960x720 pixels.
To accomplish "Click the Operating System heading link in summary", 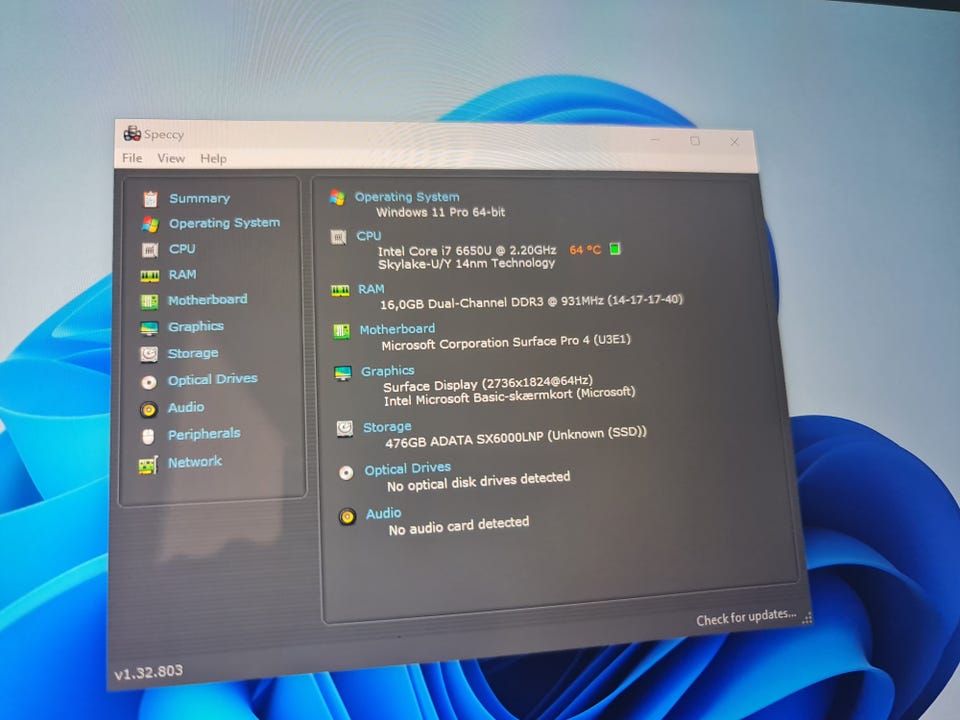I will tap(407, 197).
